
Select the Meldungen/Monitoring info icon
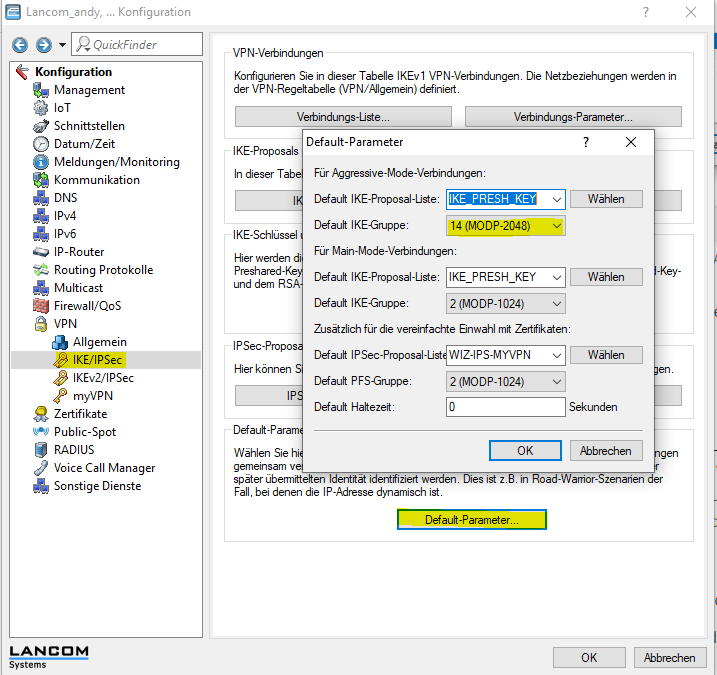coord(41,162)
